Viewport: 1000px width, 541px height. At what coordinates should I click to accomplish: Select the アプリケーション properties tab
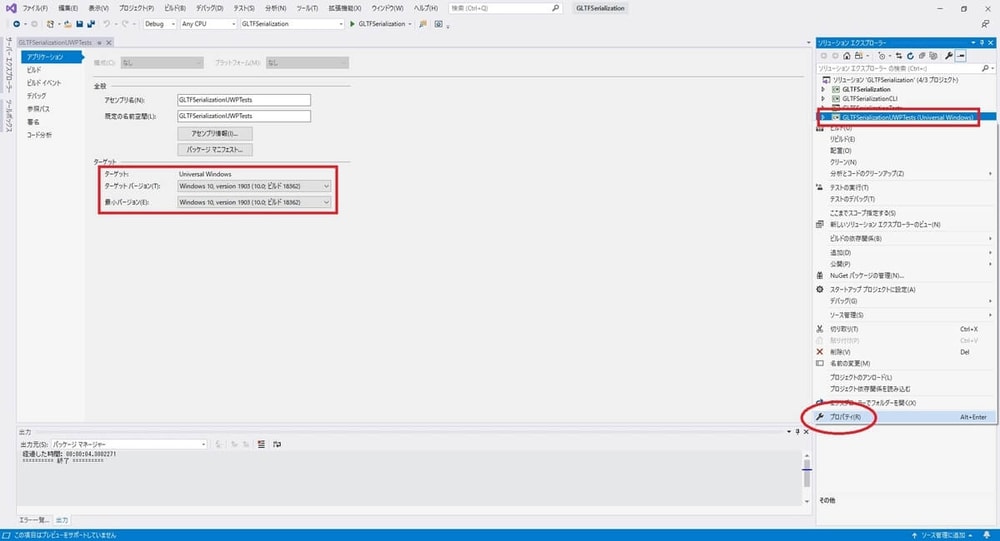click(x=52, y=57)
